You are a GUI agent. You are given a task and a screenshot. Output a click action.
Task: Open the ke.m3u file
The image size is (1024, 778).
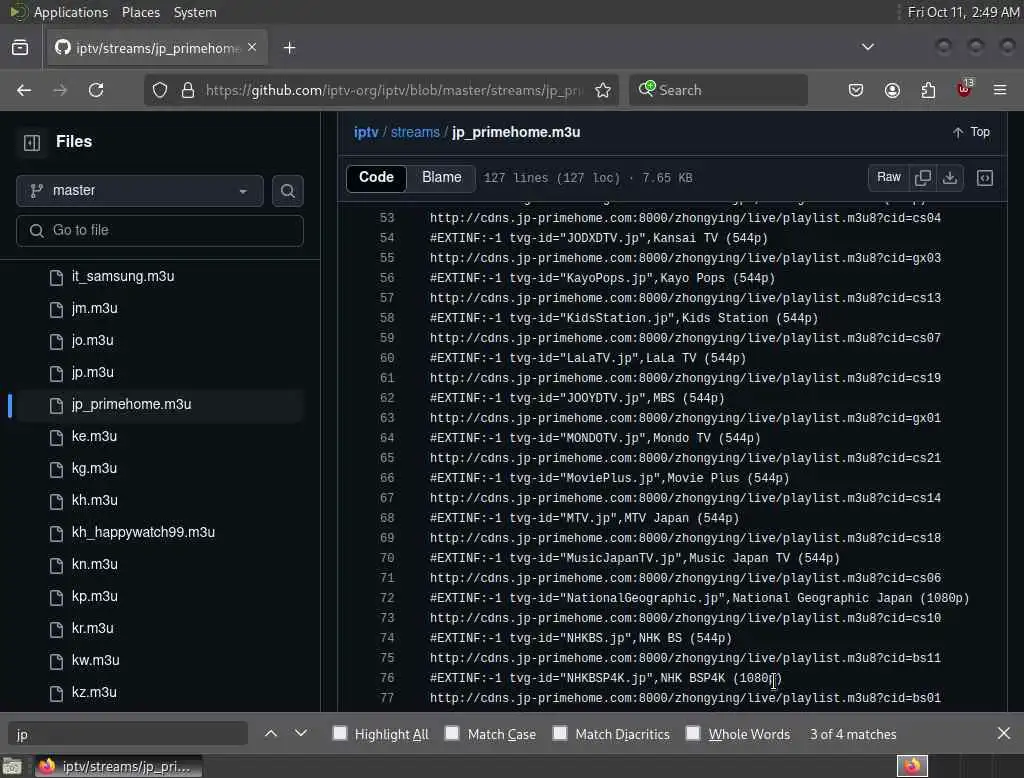[x=95, y=436]
